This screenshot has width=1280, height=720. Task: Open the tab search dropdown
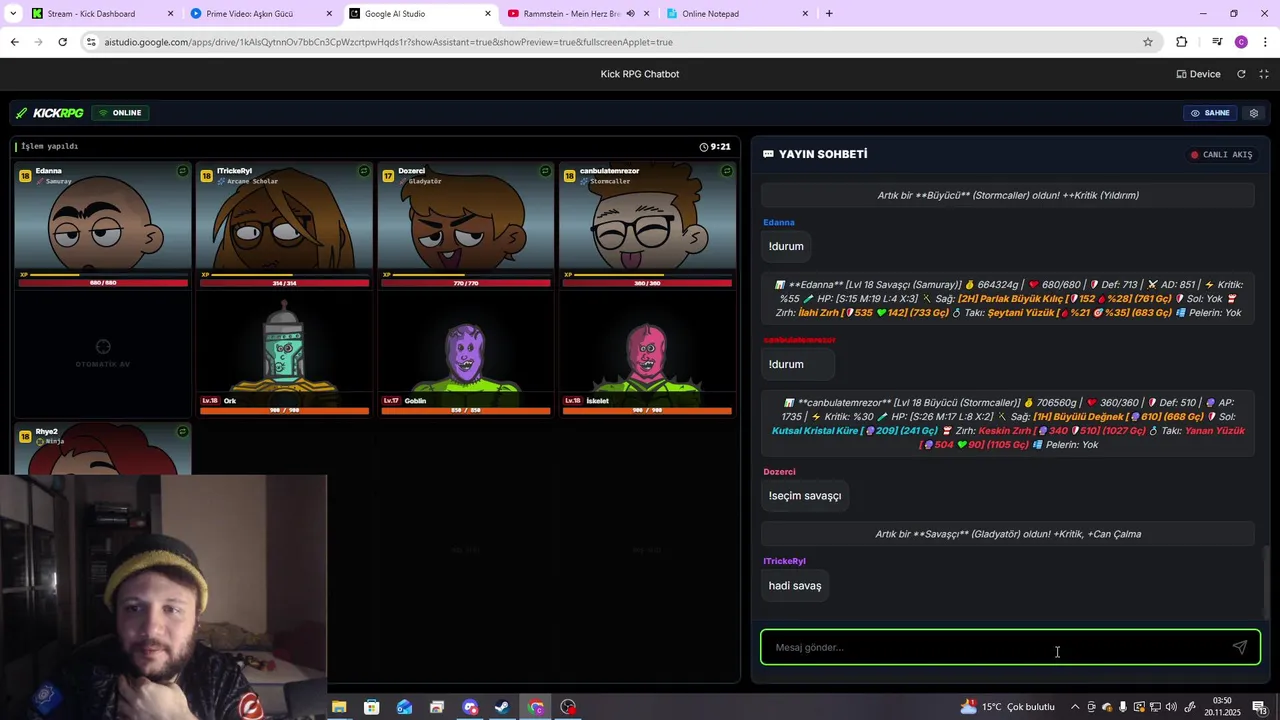tap(11, 14)
